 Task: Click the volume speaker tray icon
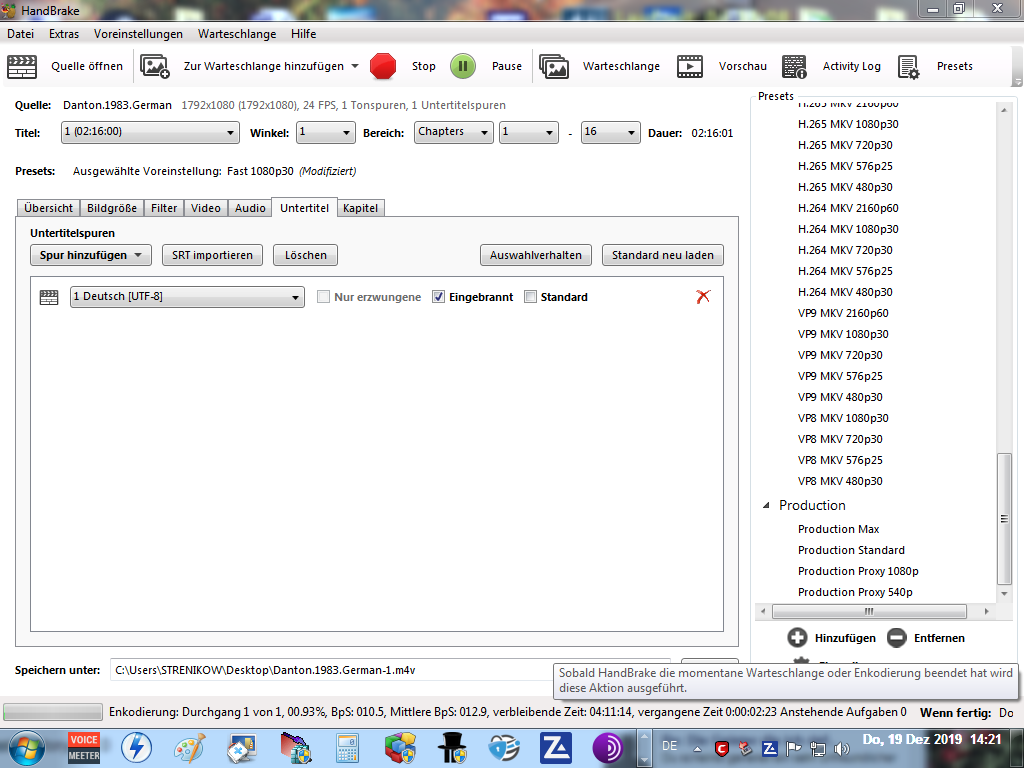(842, 748)
